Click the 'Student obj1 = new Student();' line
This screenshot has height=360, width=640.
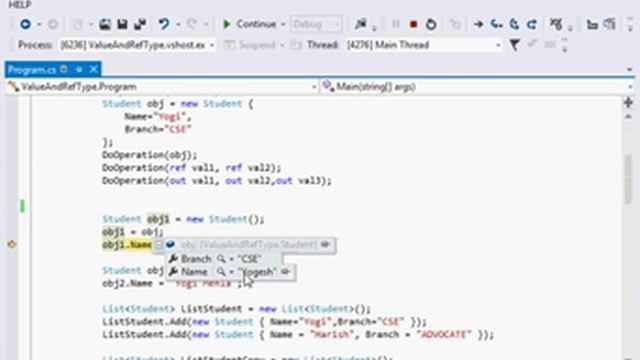pyautogui.click(x=183, y=219)
